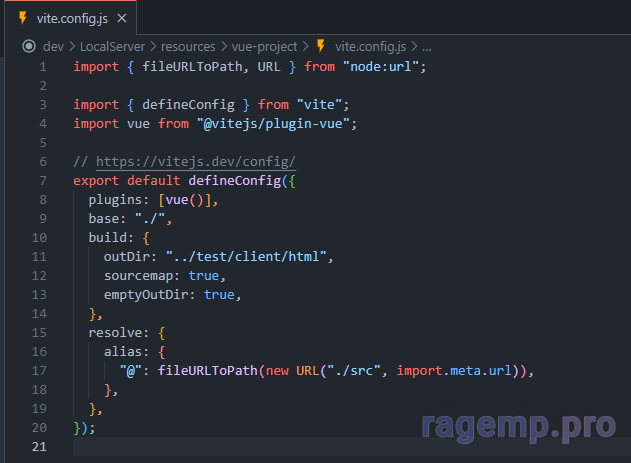631x463 pixels.
Task: Click the "./src" string on line 17
Action: tap(354, 371)
